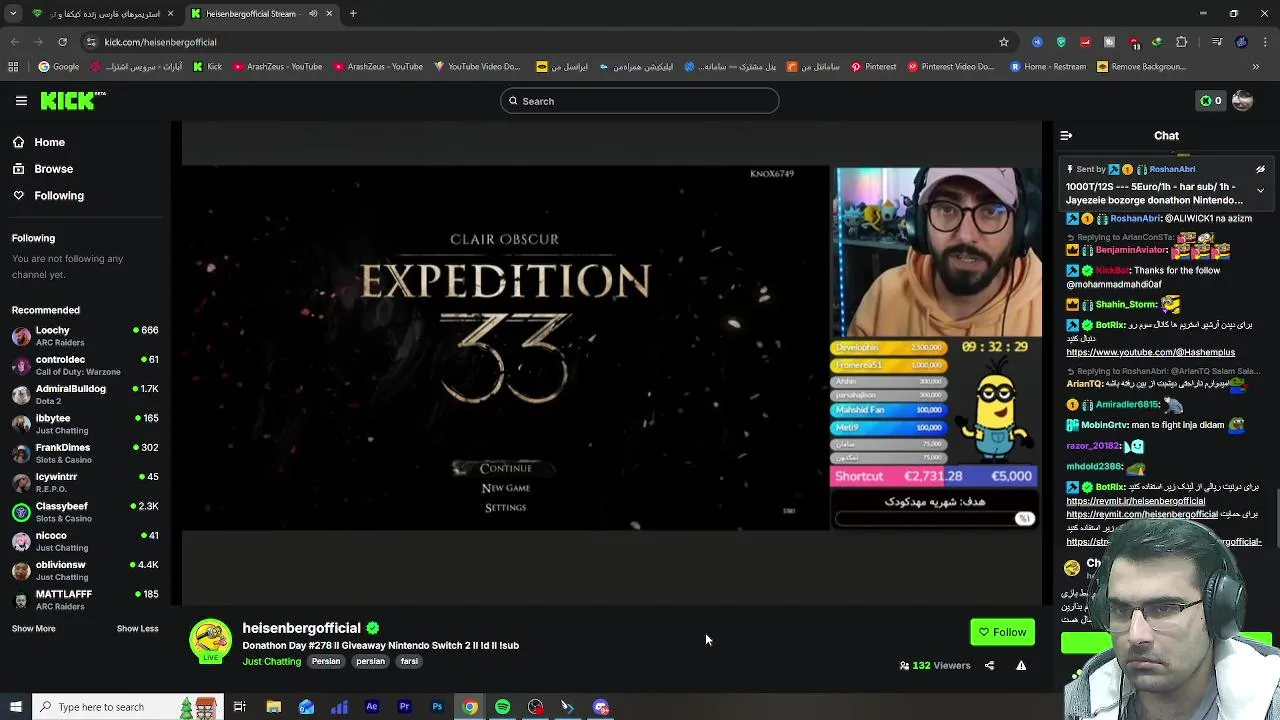Follow the heisenbergofficial channel
The width and height of the screenshot is (1280, 720).
(1002, 632)
